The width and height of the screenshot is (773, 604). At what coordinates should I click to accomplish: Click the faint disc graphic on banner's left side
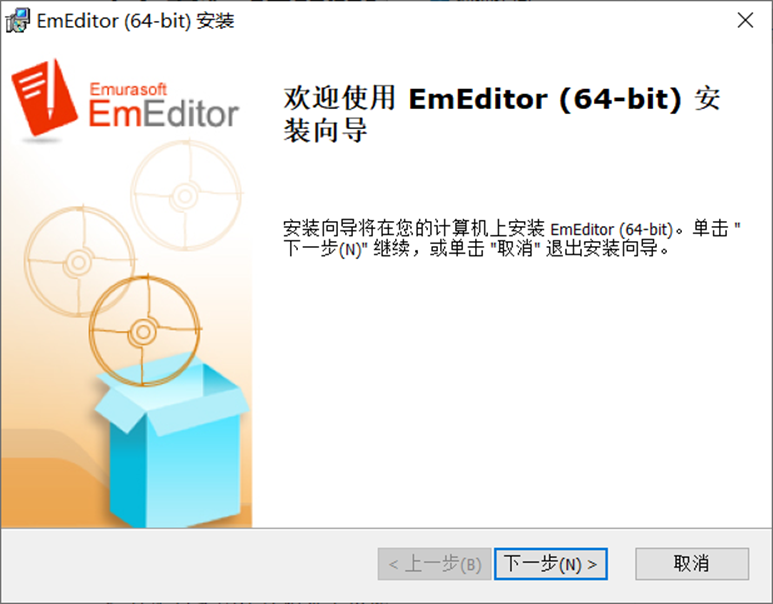(x=79, y=261)
